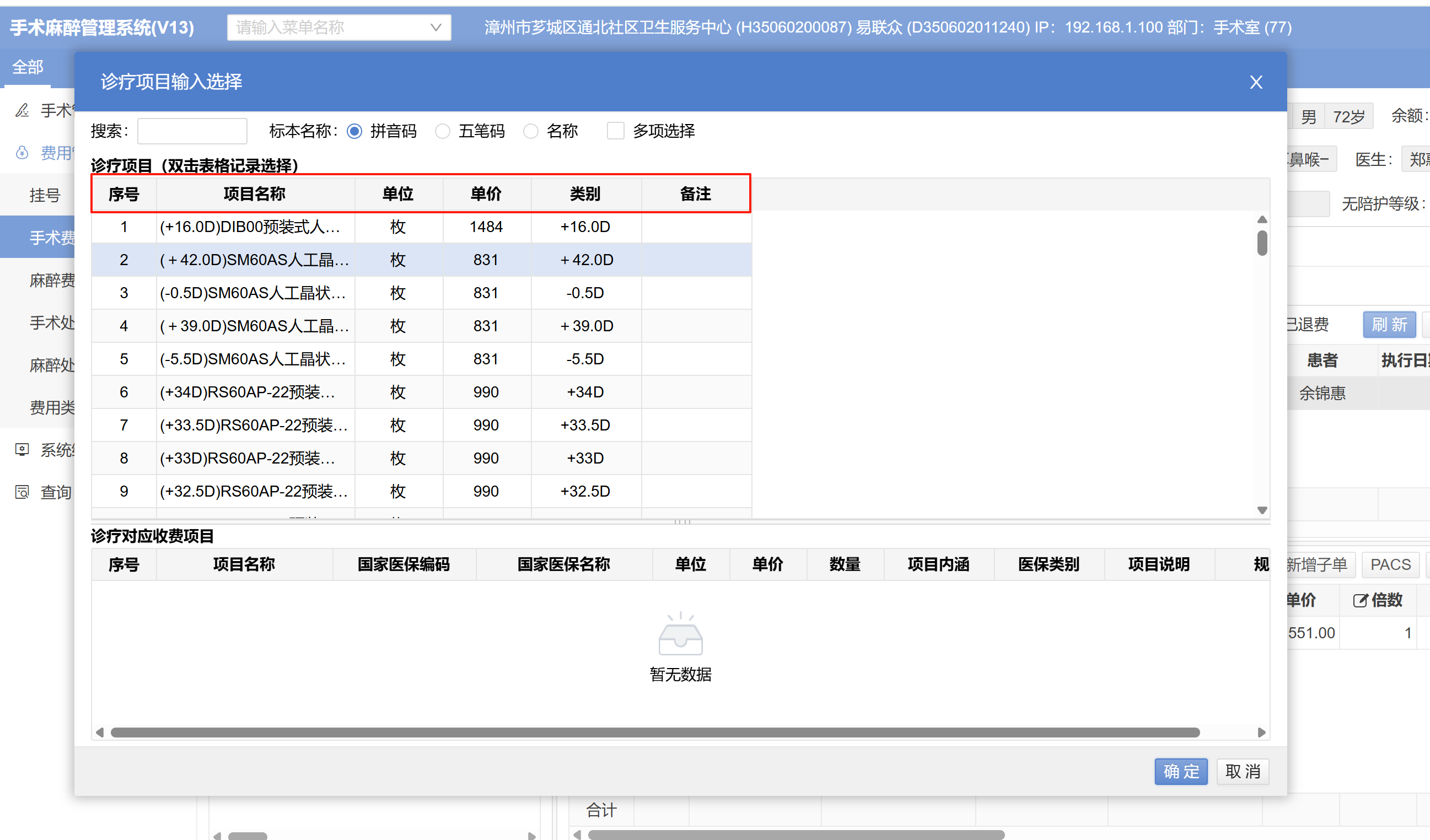The image size is (1430, 840).
Task: Click the 费用 money-bag icon in the sidebar
Action: tap(22, 153)
